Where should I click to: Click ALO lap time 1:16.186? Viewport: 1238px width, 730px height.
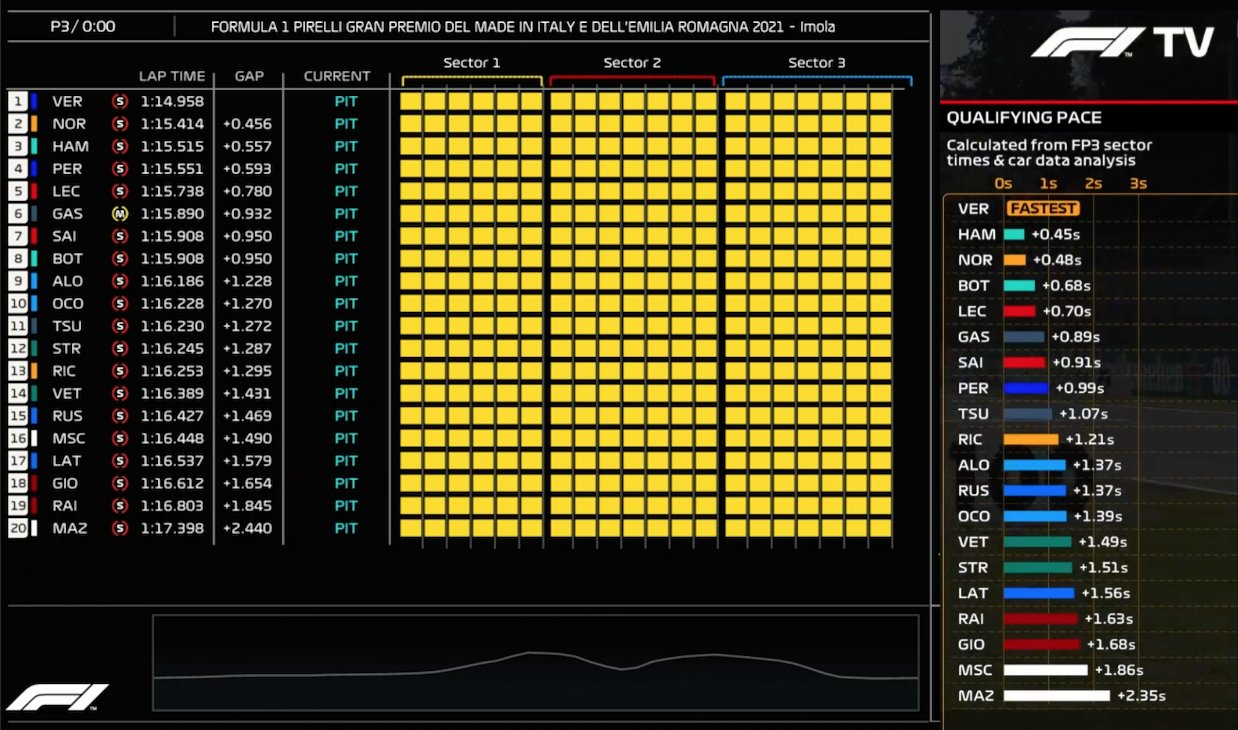pyautogui.click(x=172, y=281)
